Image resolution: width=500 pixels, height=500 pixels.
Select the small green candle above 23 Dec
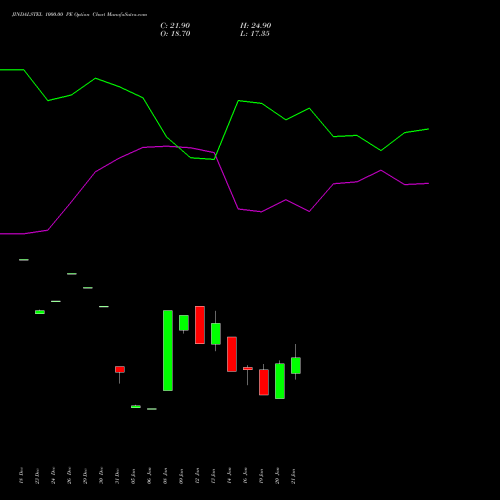pyautogui.click(x=40, y=312)
